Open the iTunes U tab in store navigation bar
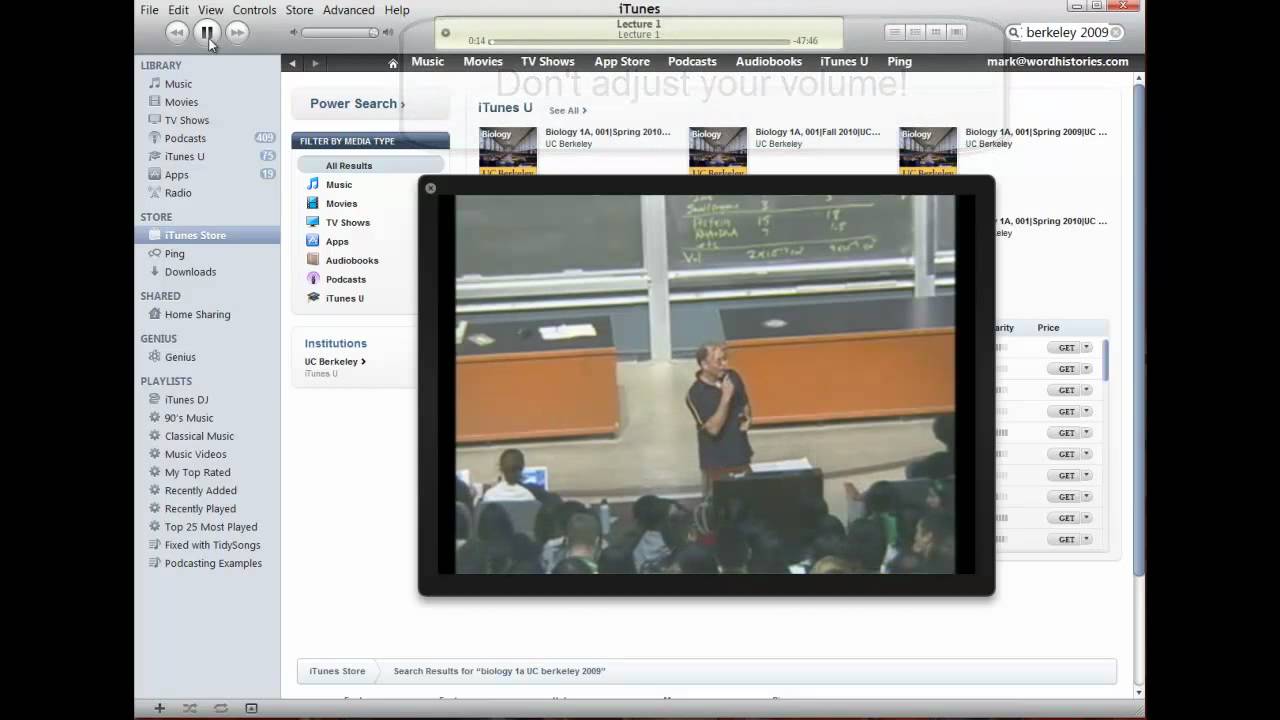The image size is (1280, 720). [x=844, y=62]
